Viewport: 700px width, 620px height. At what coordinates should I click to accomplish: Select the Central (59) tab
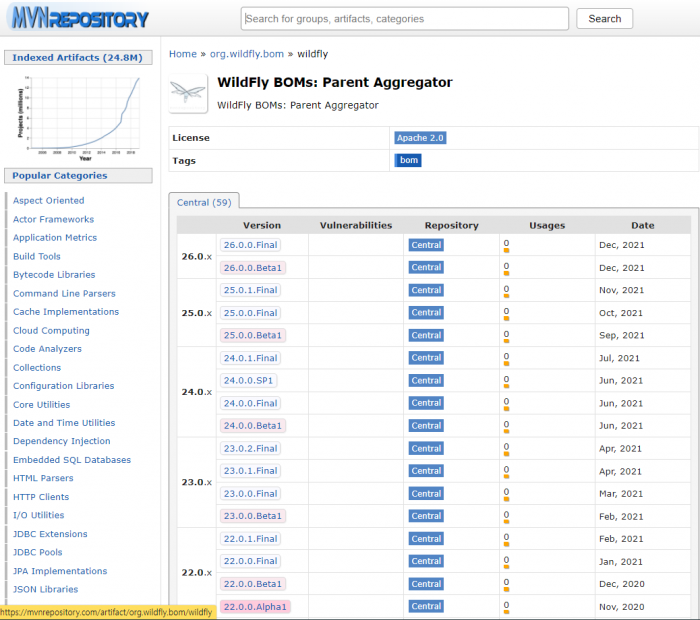(x=204, y=203)
